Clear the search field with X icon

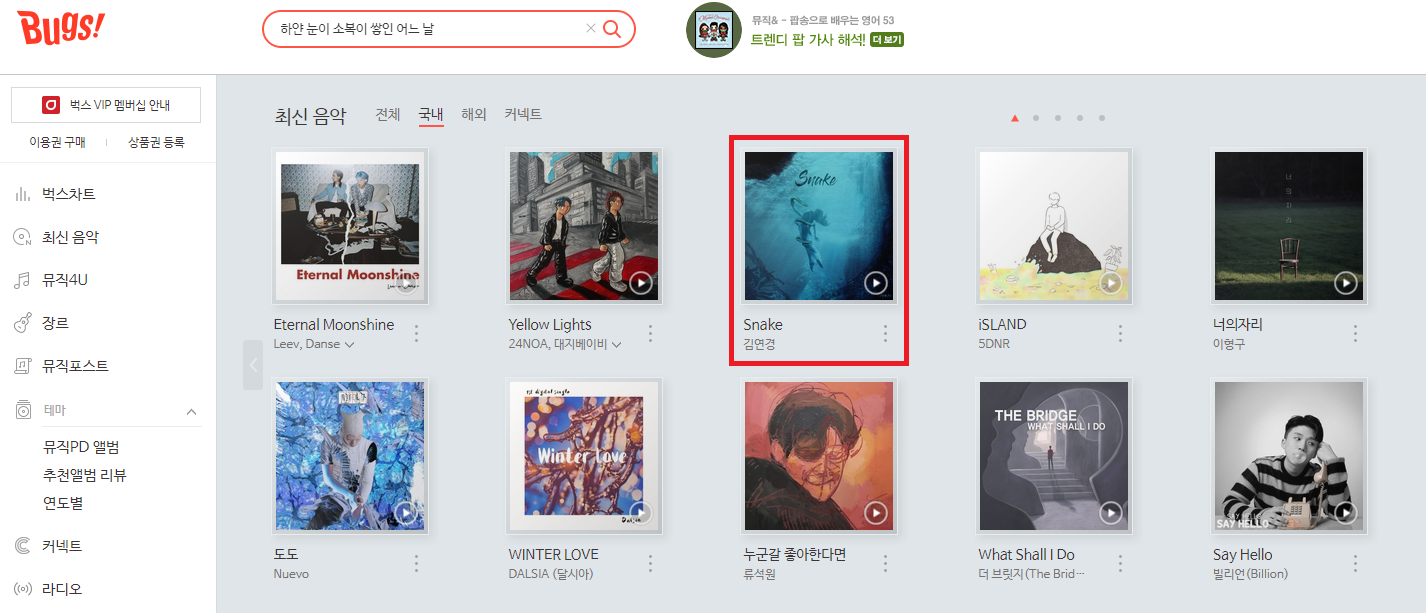[x=590, y=29]
